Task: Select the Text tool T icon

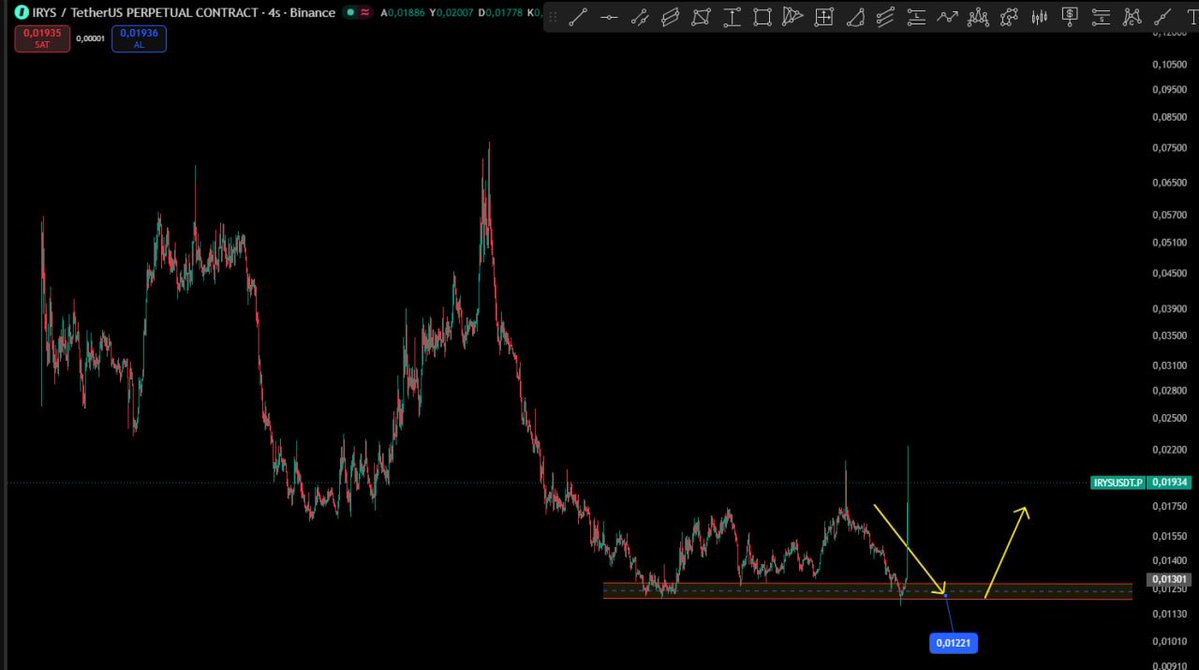Action: click(x=1191, y=17)
